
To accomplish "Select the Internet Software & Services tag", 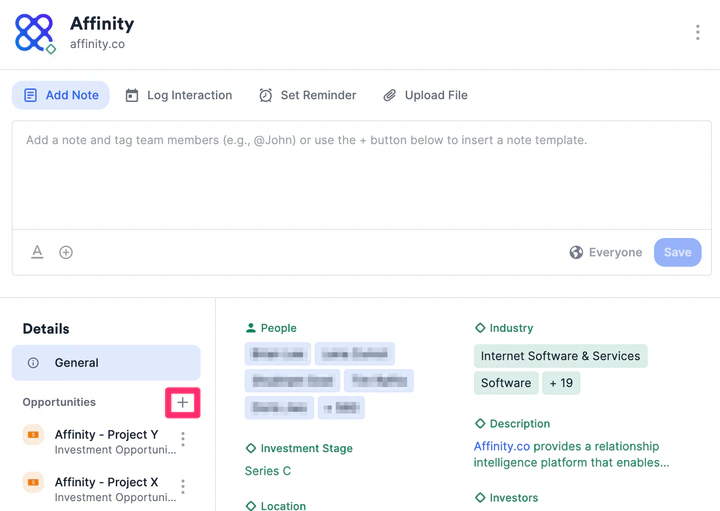I will pyautogui.click(x=561, y=356).
